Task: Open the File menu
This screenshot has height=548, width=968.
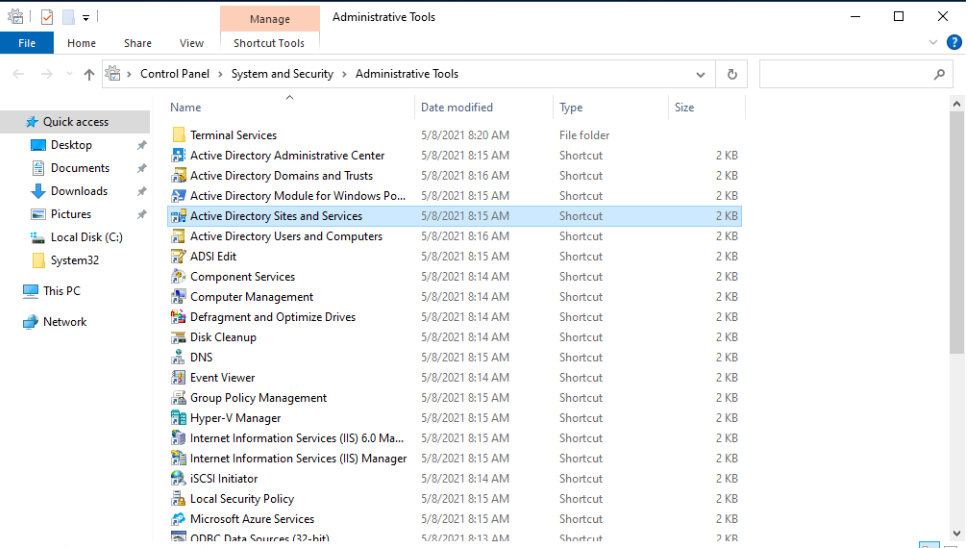Action: (27, 43)
